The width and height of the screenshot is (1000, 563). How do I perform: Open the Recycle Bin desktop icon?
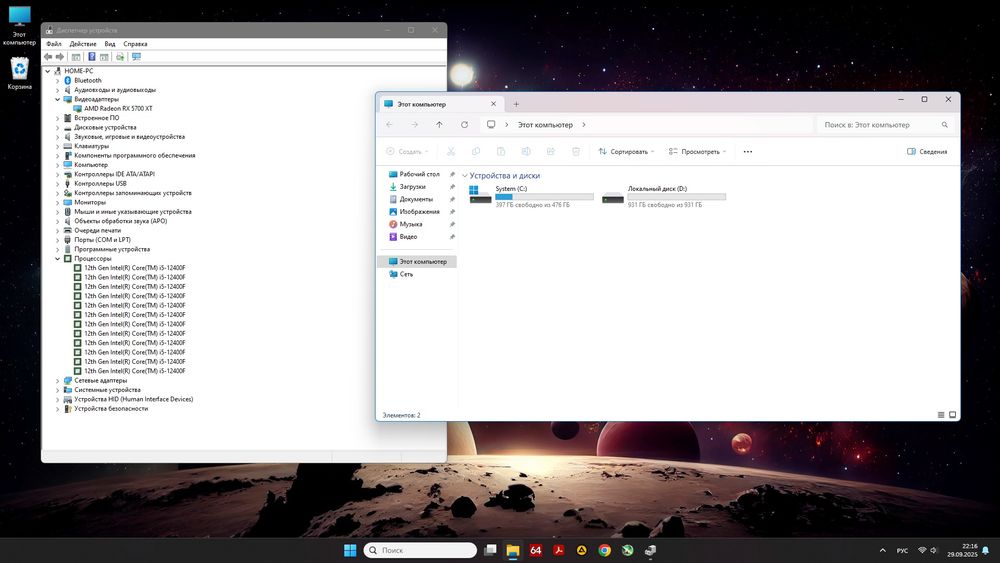pos(19,70)
